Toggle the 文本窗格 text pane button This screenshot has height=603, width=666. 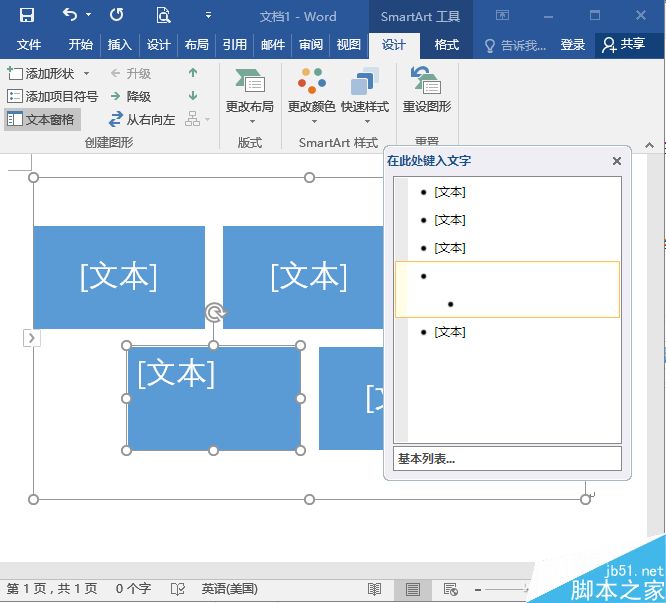click(x=41, y=119)
